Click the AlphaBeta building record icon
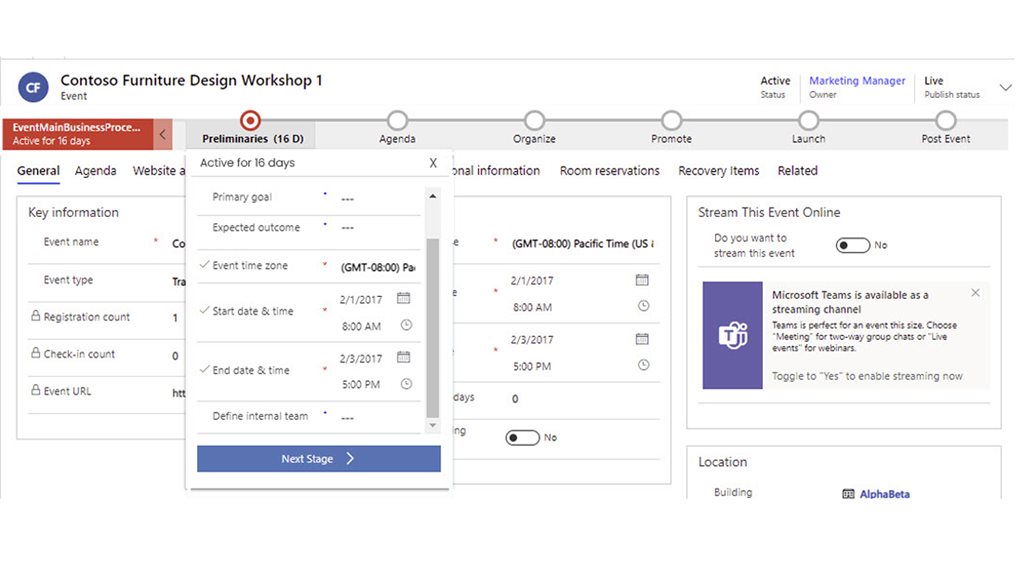Image resolution: width=1024 pixels, height=576 pixels. 848,494
